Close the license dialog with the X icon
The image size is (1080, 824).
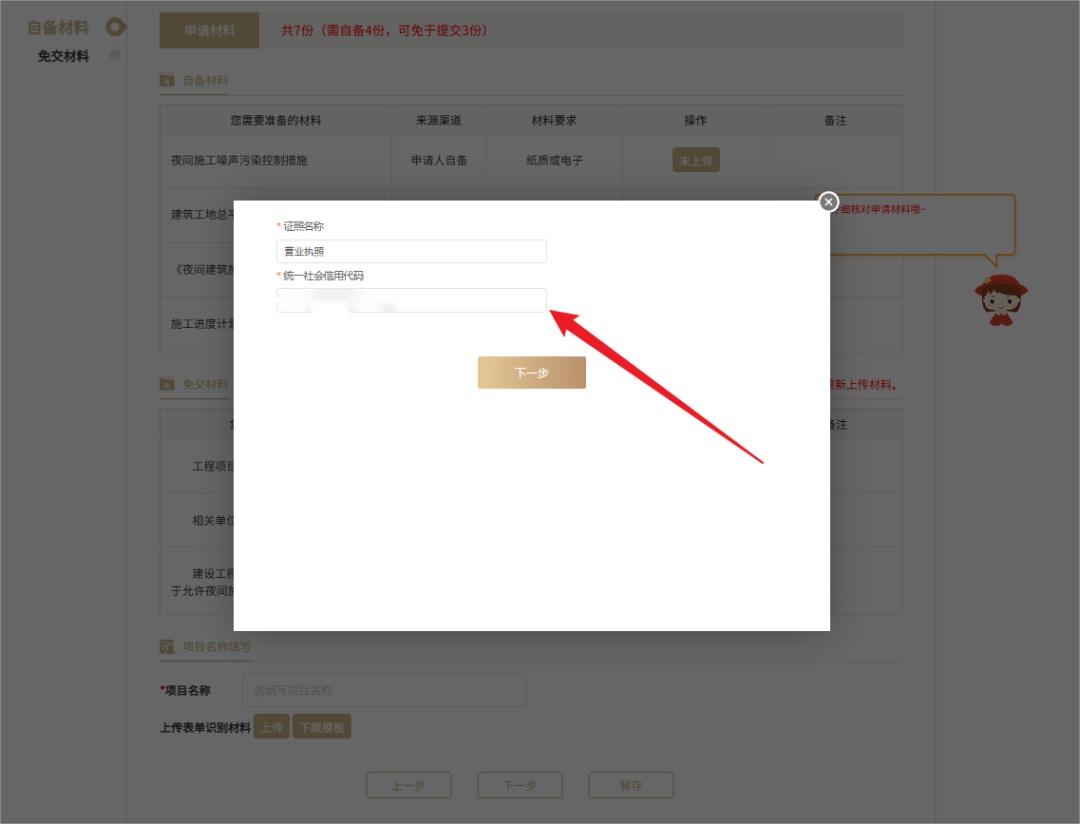click(828, 202)
